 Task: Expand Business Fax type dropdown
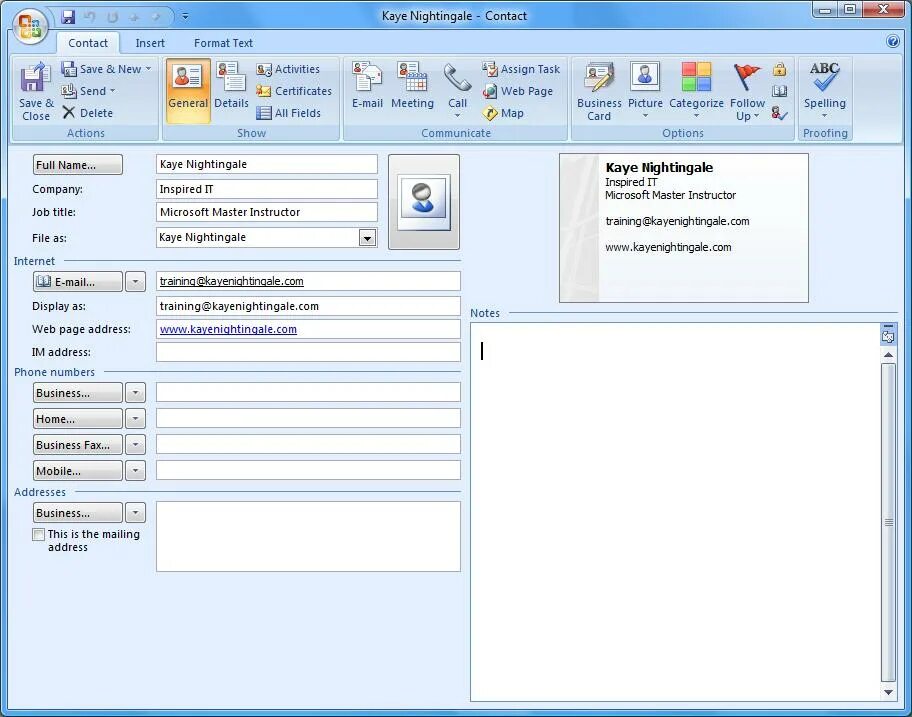pos(136,445)
